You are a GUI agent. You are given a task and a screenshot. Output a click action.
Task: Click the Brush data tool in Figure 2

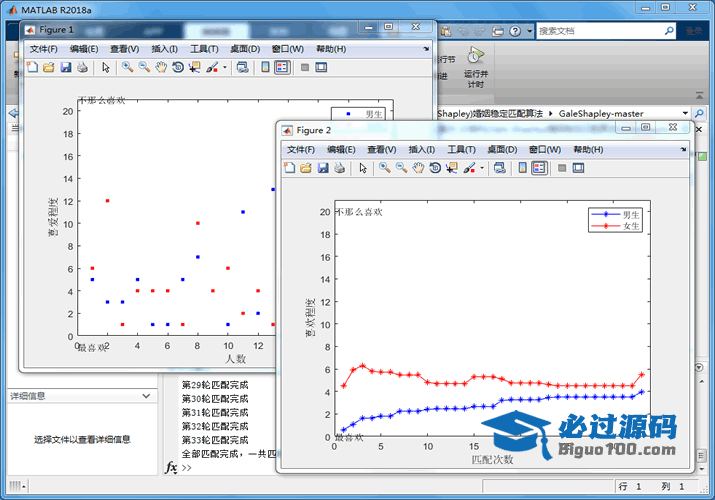tap(469, 168)
